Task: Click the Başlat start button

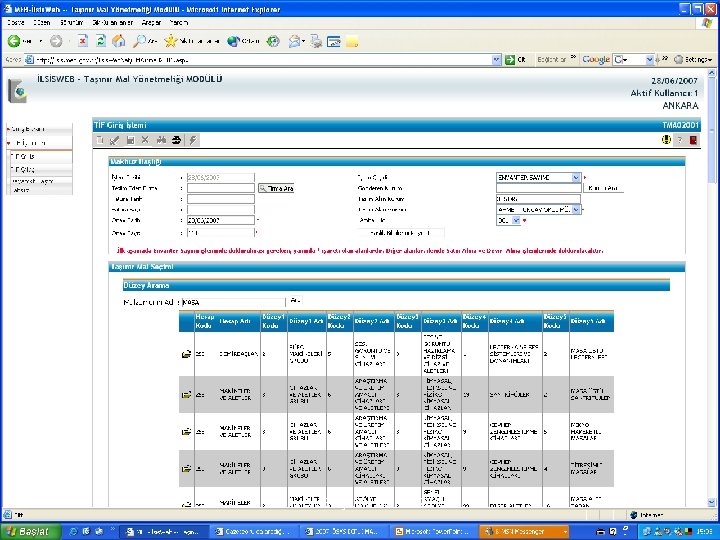Action: pyautogui.click(x=31, y=532)
